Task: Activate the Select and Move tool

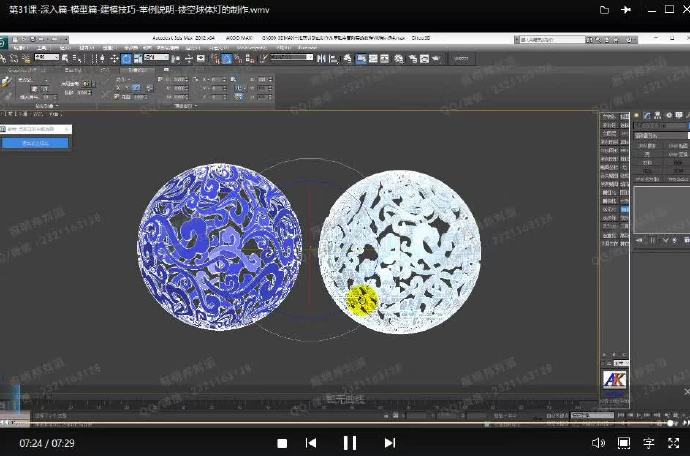Action: coord(114,59)
